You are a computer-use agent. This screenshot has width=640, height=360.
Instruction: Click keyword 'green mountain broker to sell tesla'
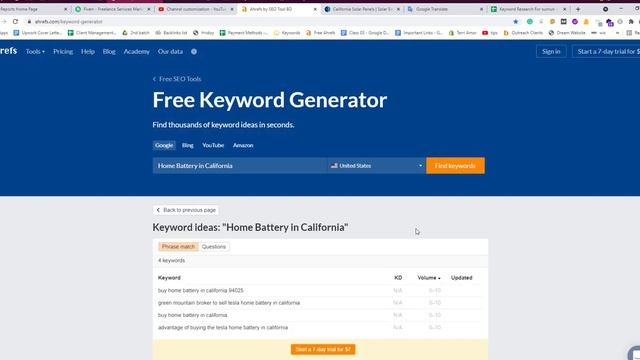pos(229,303)
